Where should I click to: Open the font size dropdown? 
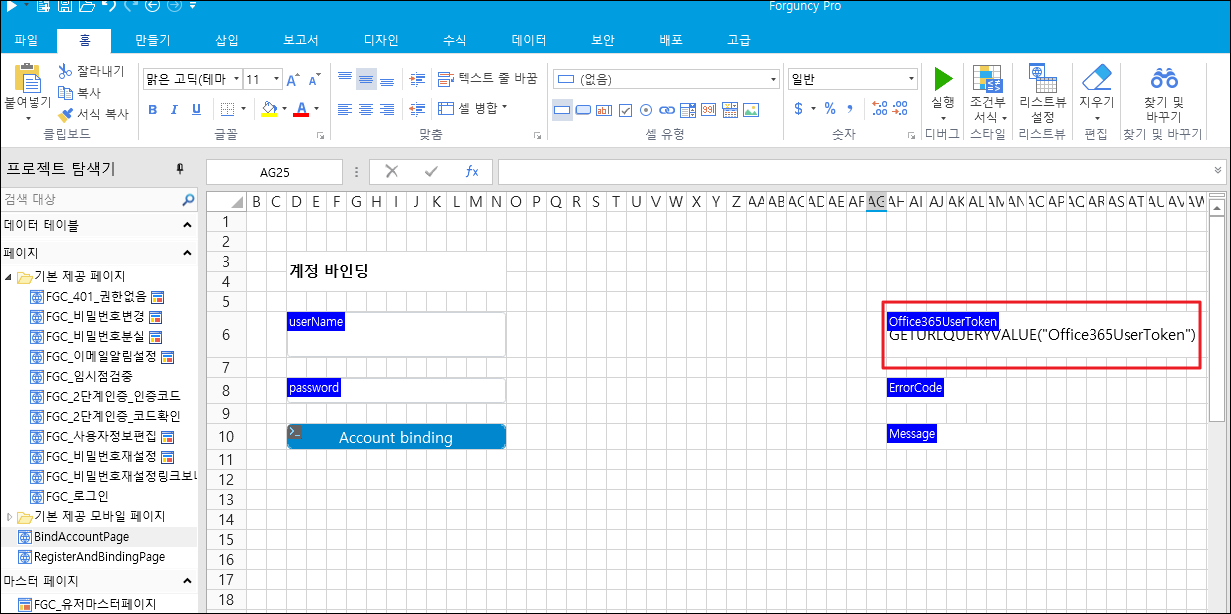pyautogui.click(x=276, y=79)
